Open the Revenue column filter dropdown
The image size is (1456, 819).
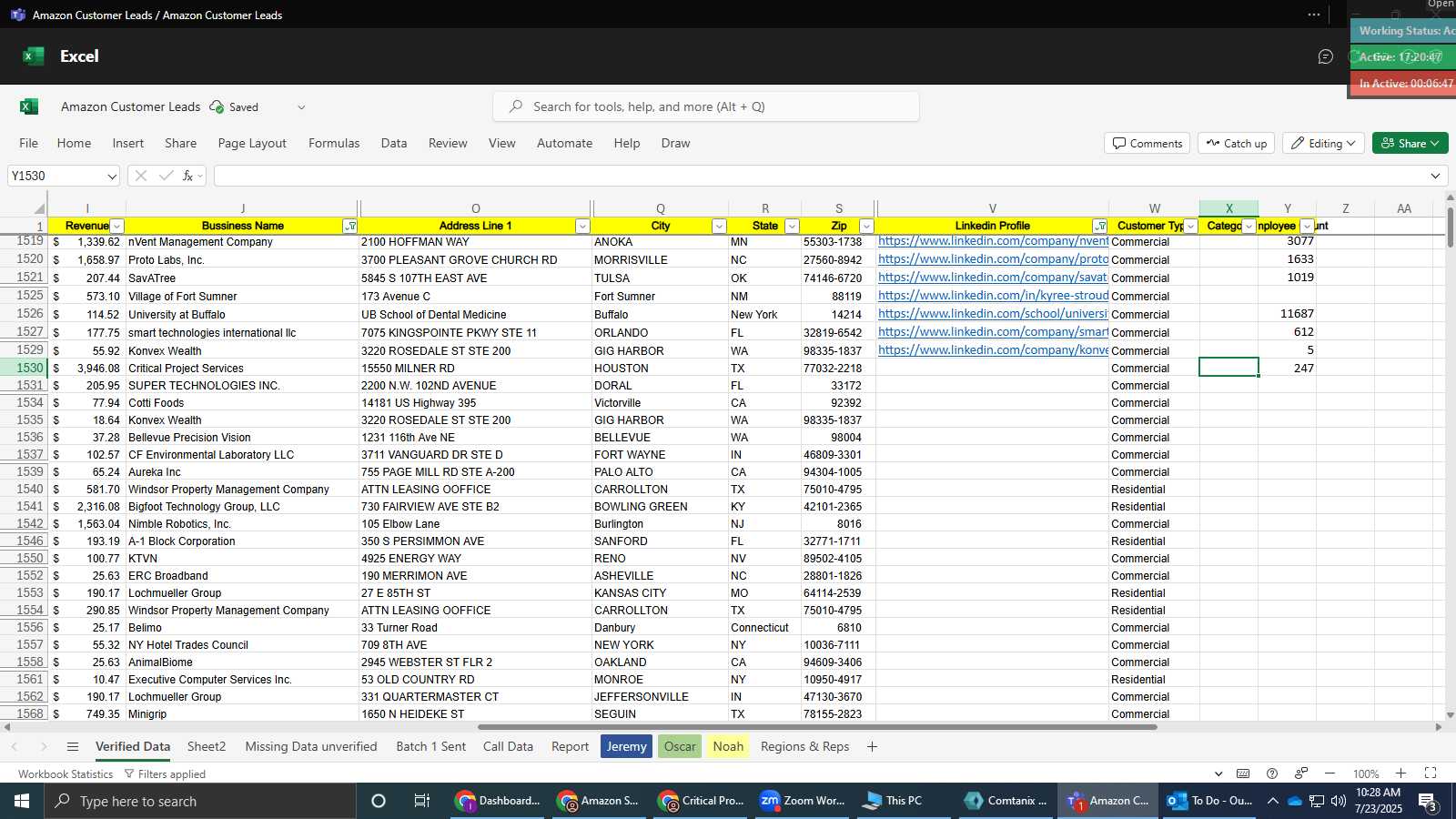116,226
